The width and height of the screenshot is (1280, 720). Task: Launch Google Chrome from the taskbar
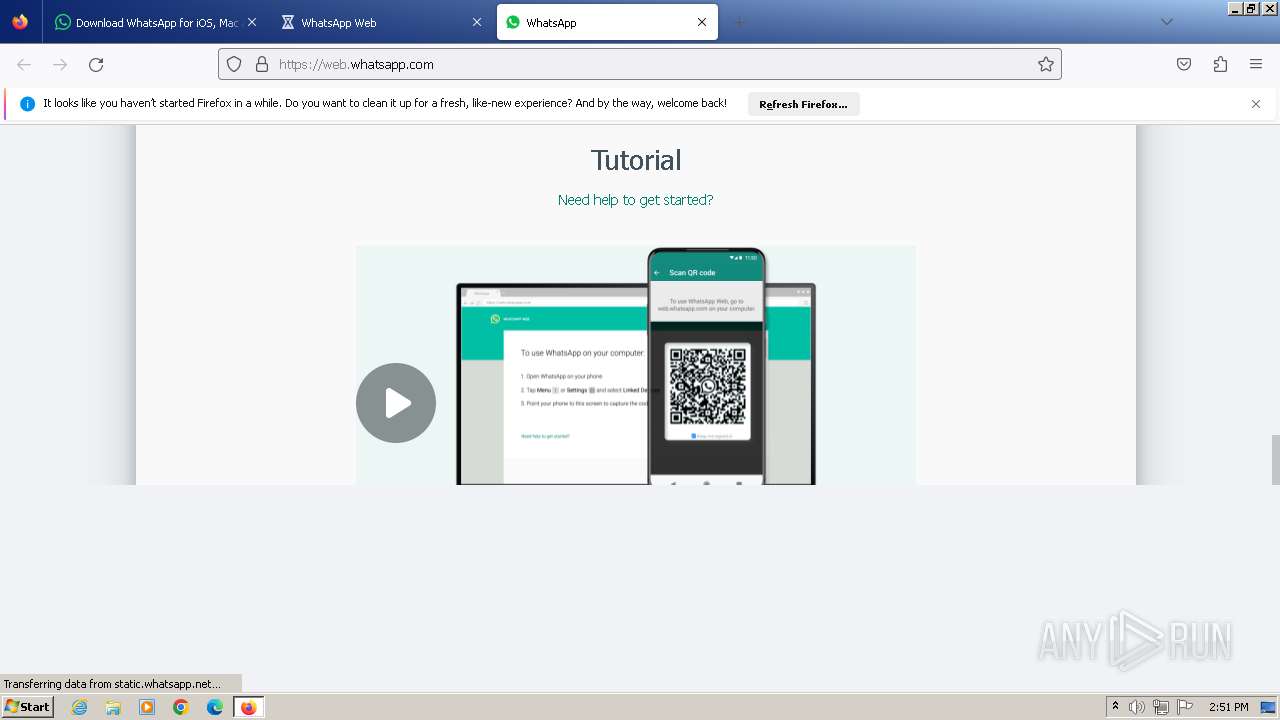tap(181, 707)
